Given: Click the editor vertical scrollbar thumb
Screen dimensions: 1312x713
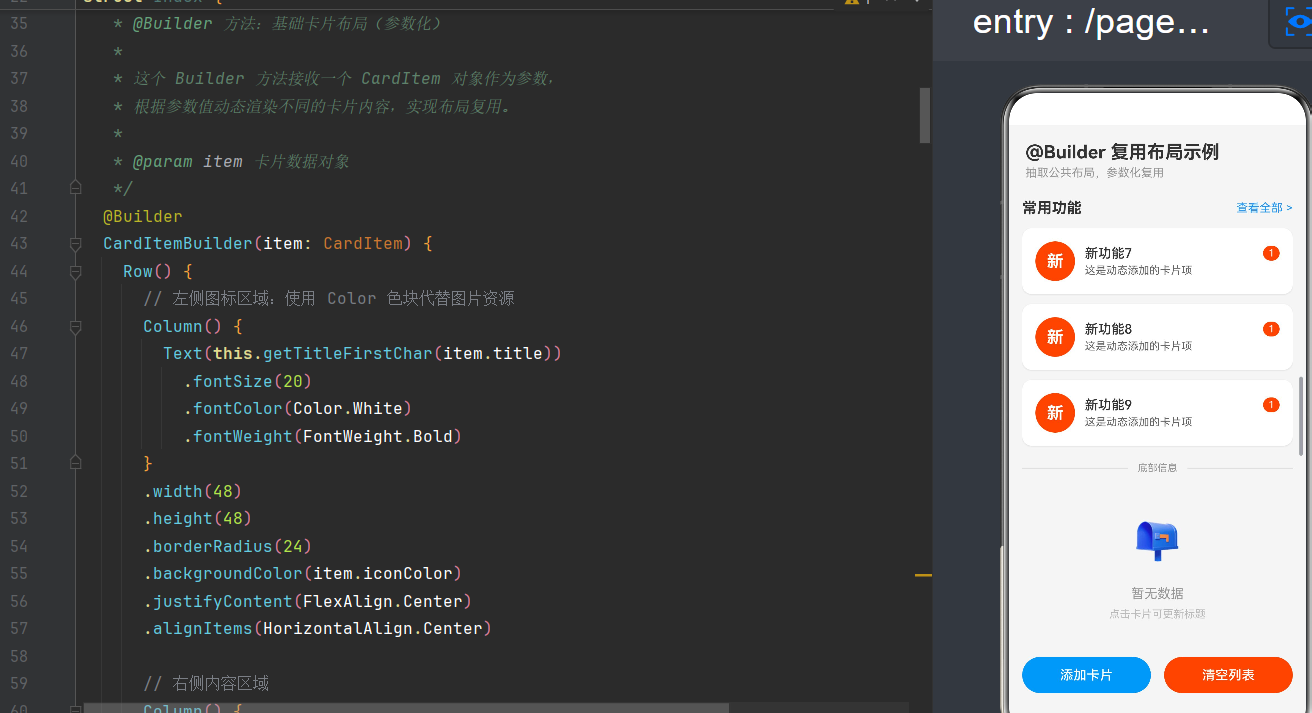Looking at the screenshot, I should tap(925, 115).
